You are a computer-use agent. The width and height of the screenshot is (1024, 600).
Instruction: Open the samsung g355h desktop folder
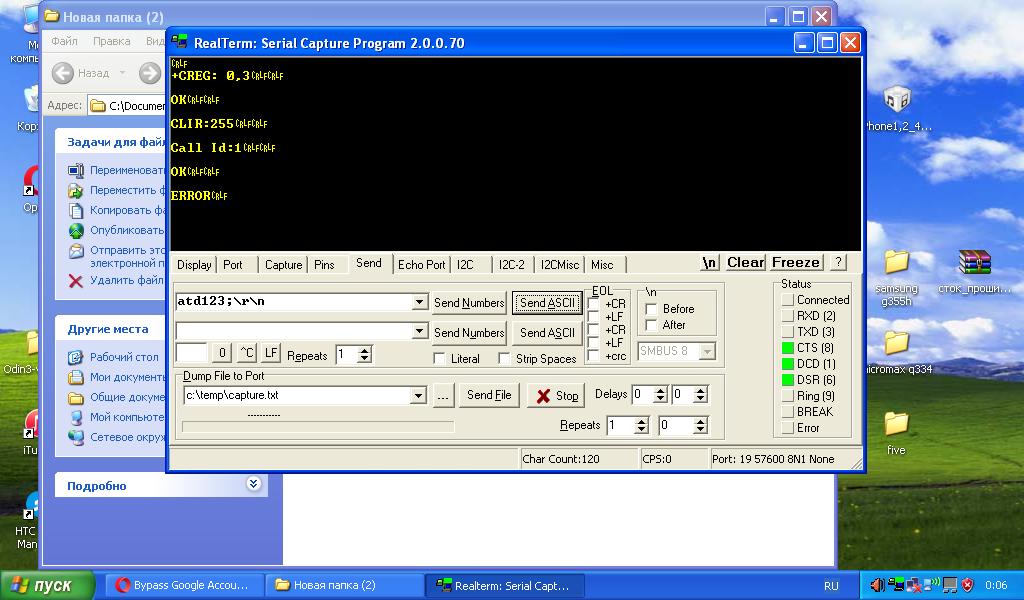click(896, 264)
